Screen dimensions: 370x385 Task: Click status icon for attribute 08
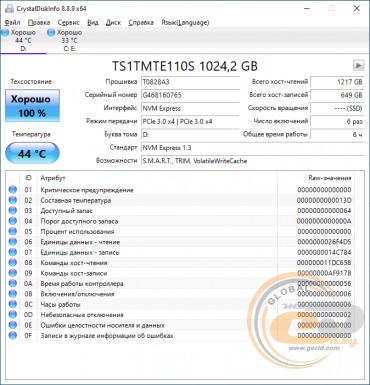(13, 262)
